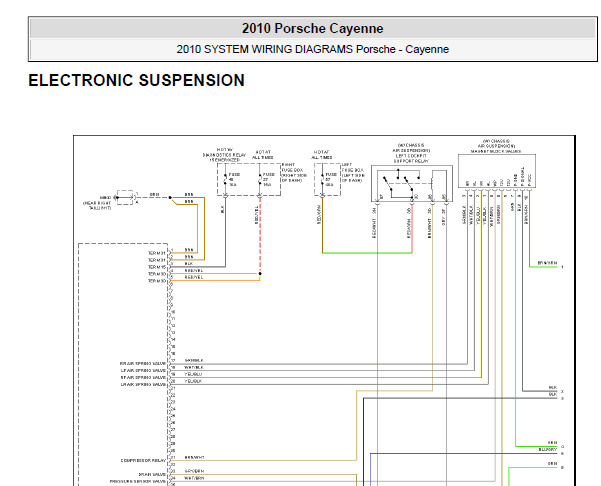Screen dimensions: 601x486
Task: Click the 'WHT/BLK' wire label at pin 18
Action: click(x=194, y=368)
